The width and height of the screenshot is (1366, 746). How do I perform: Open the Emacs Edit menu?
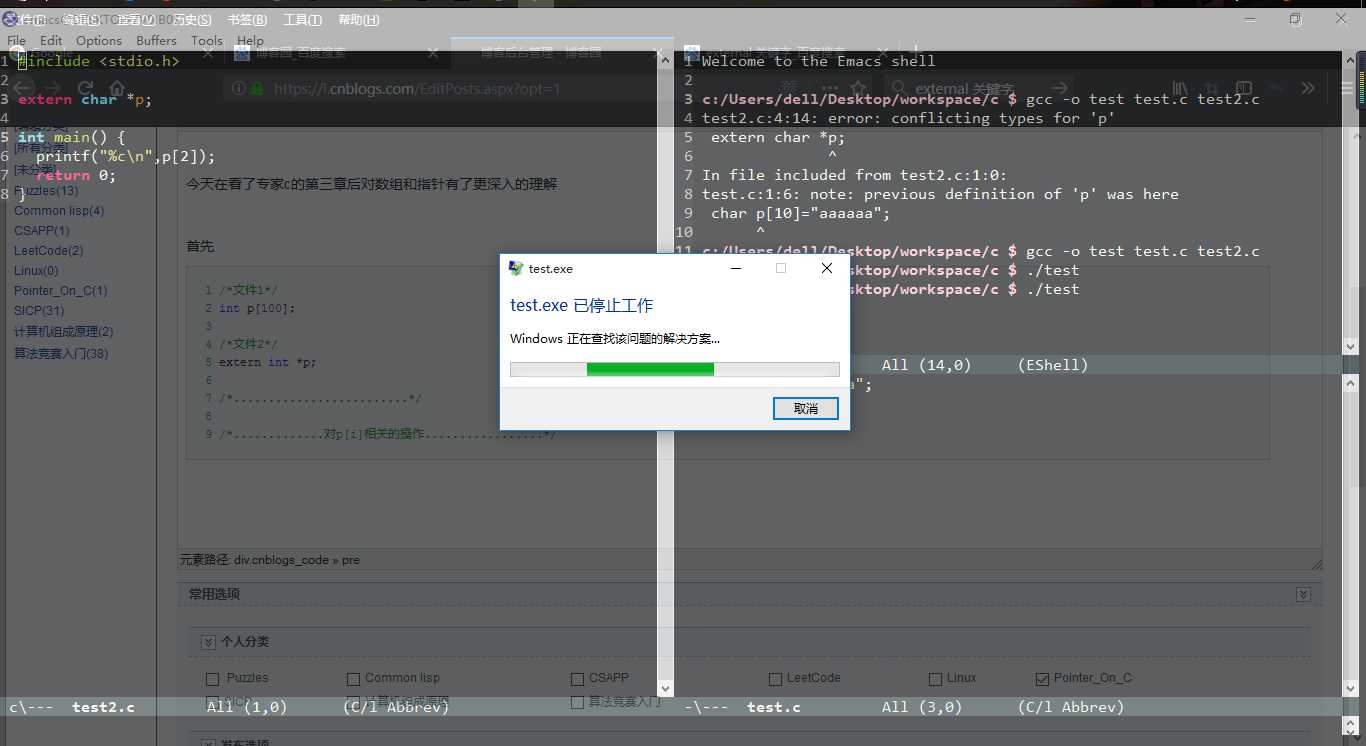51,41
